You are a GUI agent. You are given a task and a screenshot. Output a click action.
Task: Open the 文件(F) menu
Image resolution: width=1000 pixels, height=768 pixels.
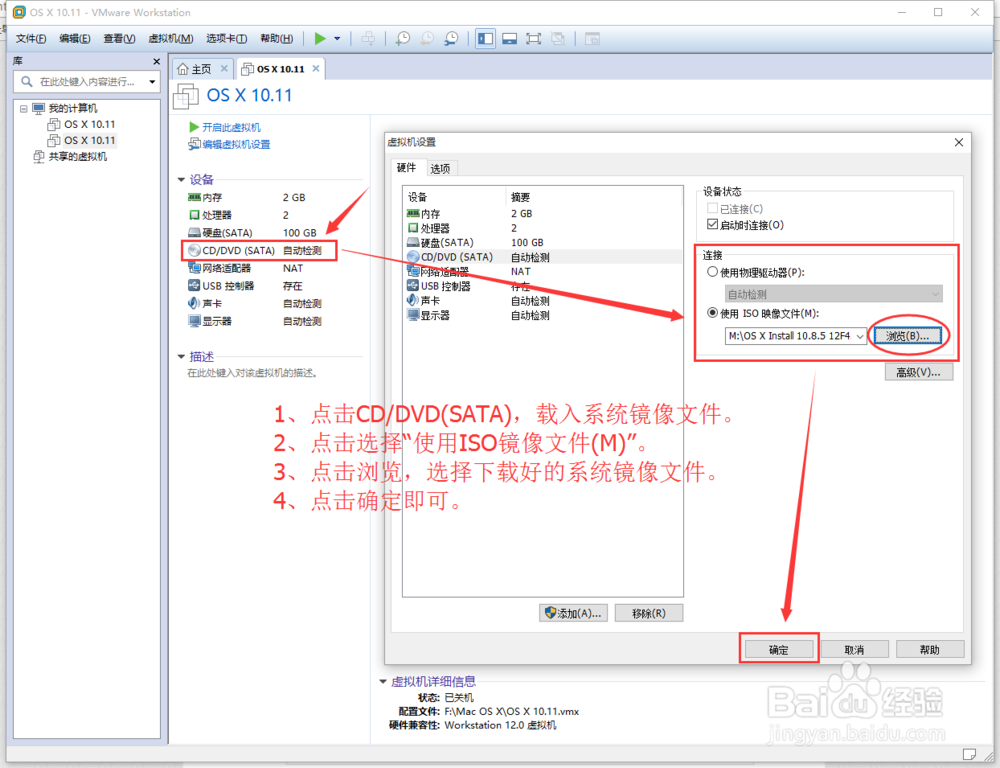31,39
